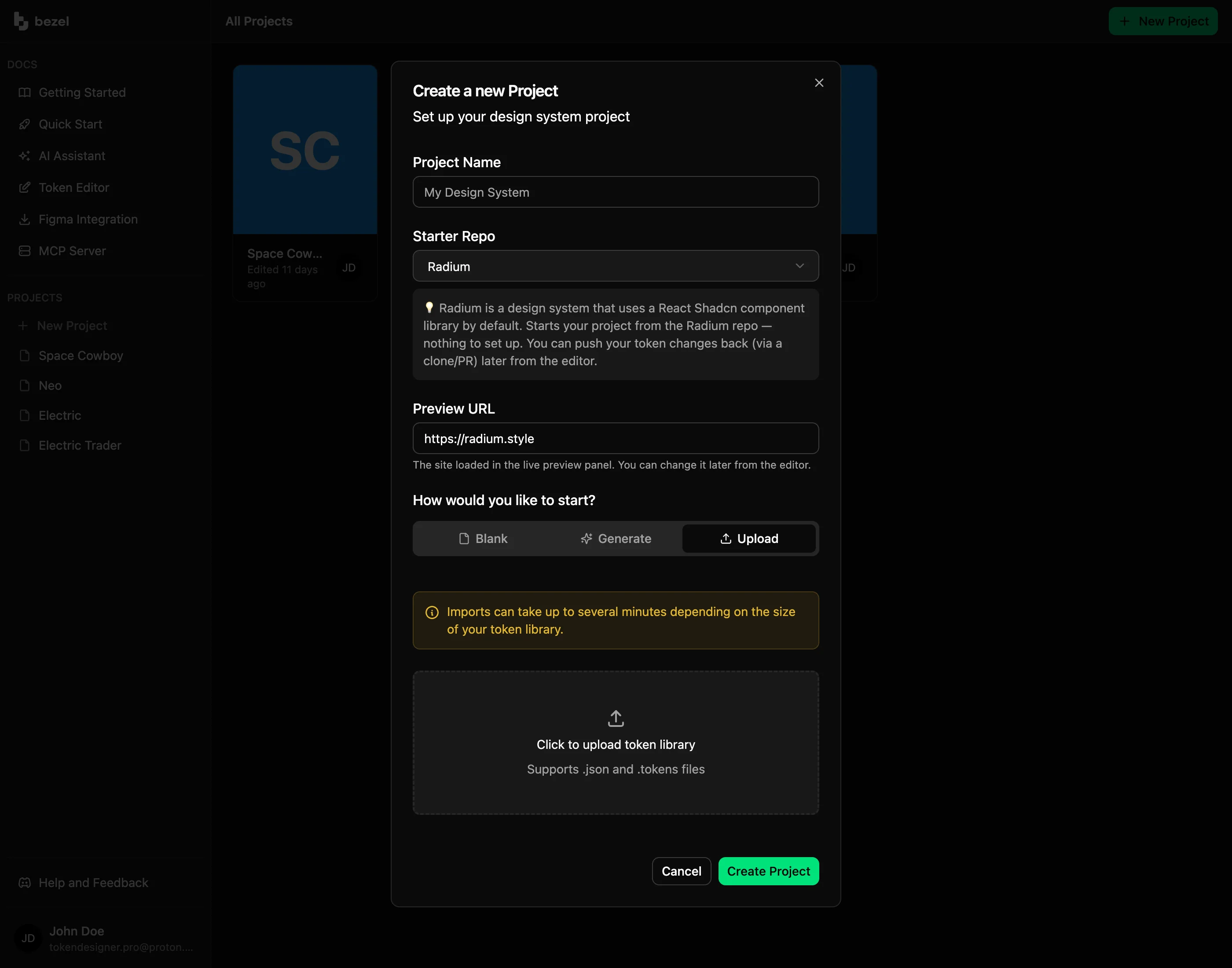Viewport: 1232px width, 968px height.
Task: Click the Electric Trader file icon
Action: pyautogui.click(x=24, y=445)
